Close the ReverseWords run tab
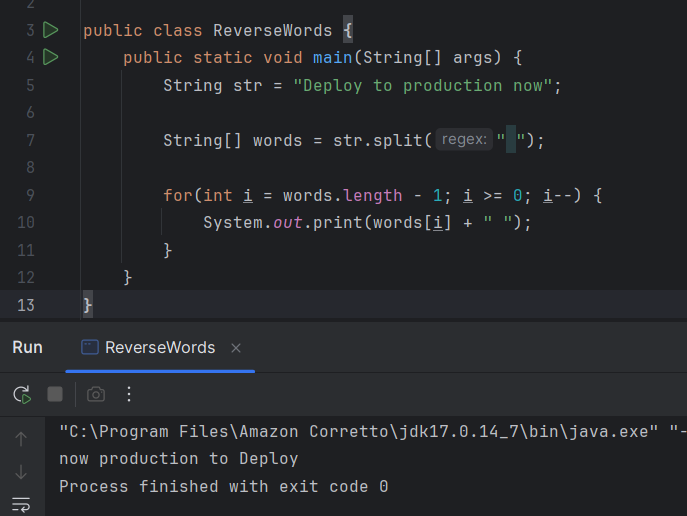 [x=236, y=348]
